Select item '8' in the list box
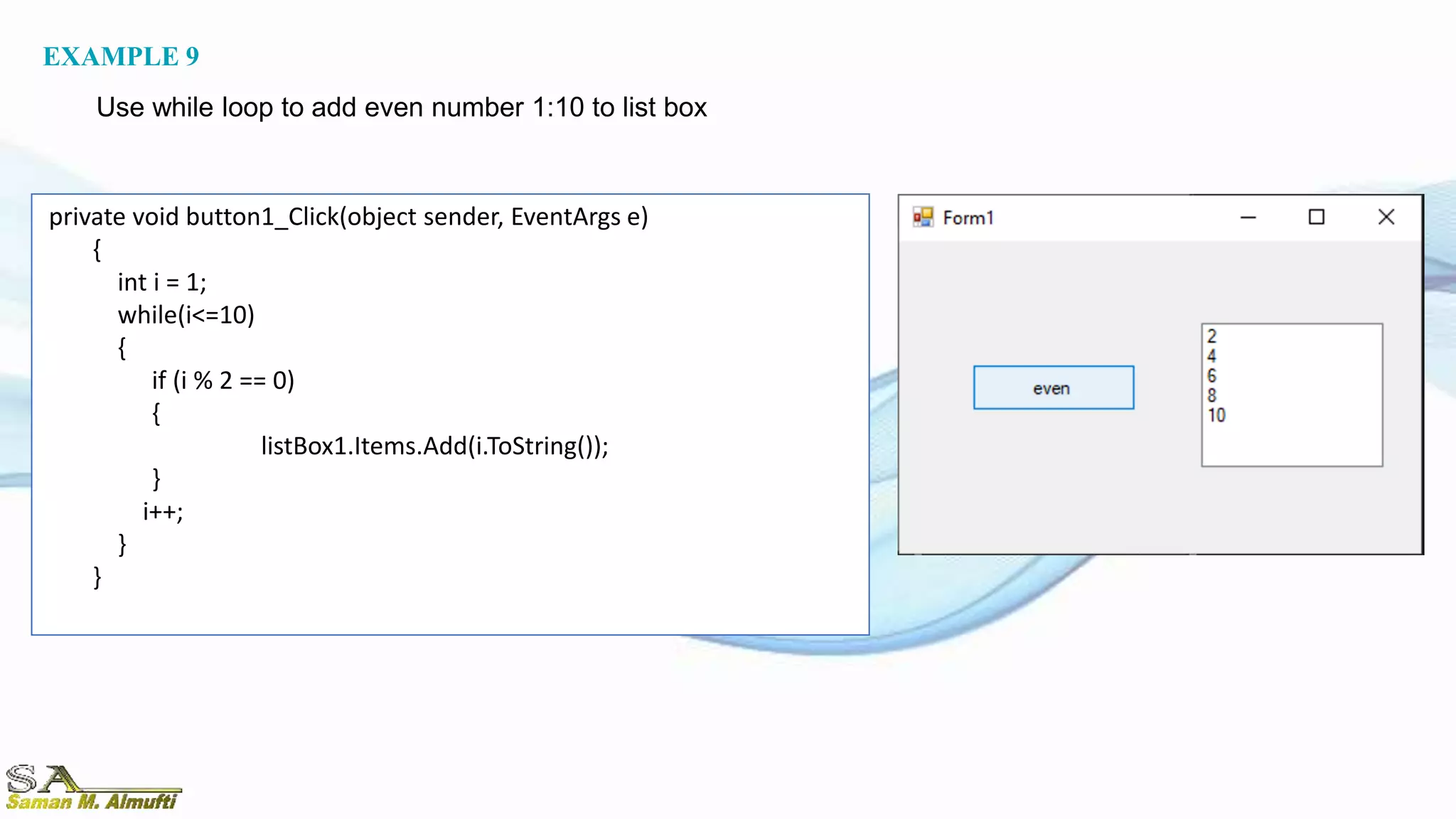The image size is (1456, 819). click(x=1212, y=395)
